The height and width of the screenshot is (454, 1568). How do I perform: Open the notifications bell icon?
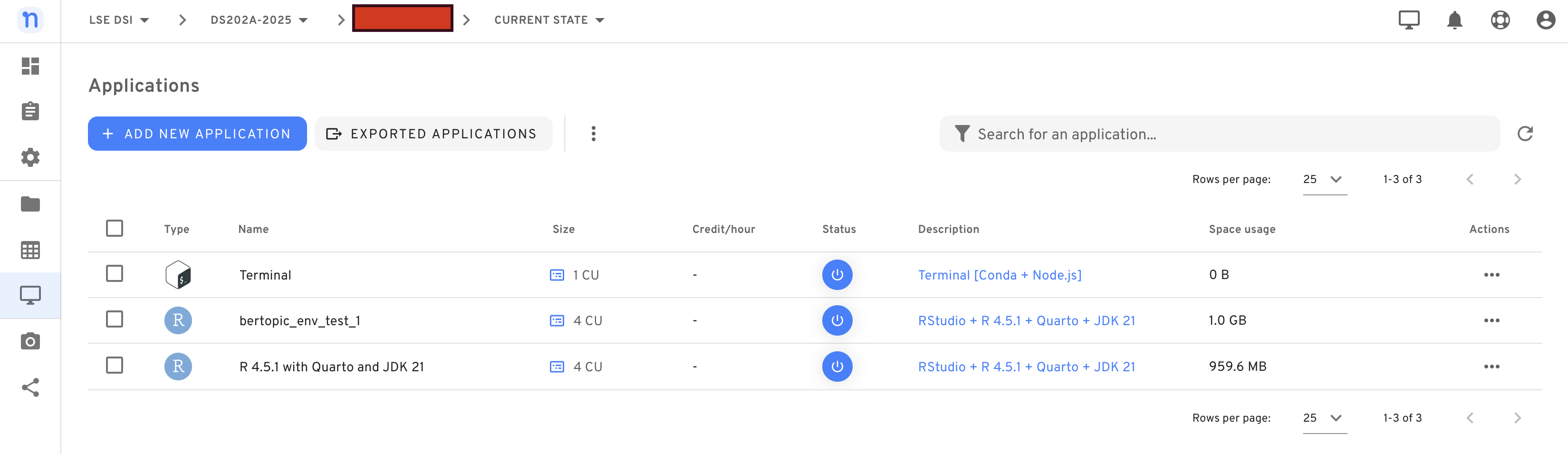tap(1454, 20)
